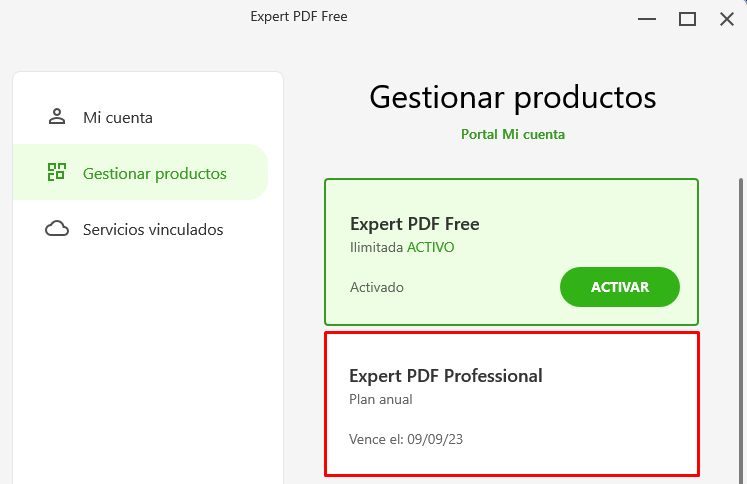Click the vertical scrollbar on the right
Image resolution: width=747 pixels, height=484 pixels.
click(x=741, y=331)
